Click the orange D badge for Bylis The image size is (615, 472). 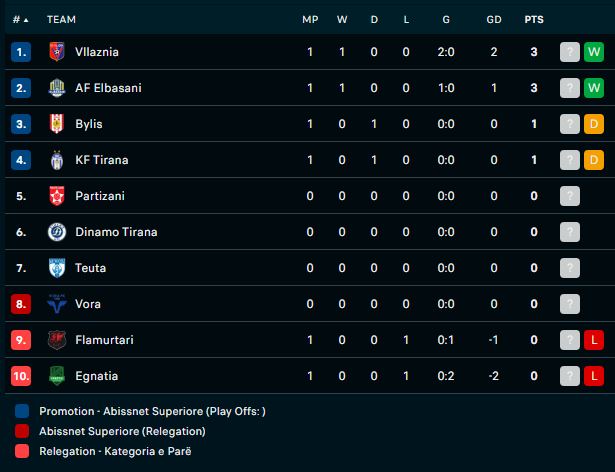594,124
